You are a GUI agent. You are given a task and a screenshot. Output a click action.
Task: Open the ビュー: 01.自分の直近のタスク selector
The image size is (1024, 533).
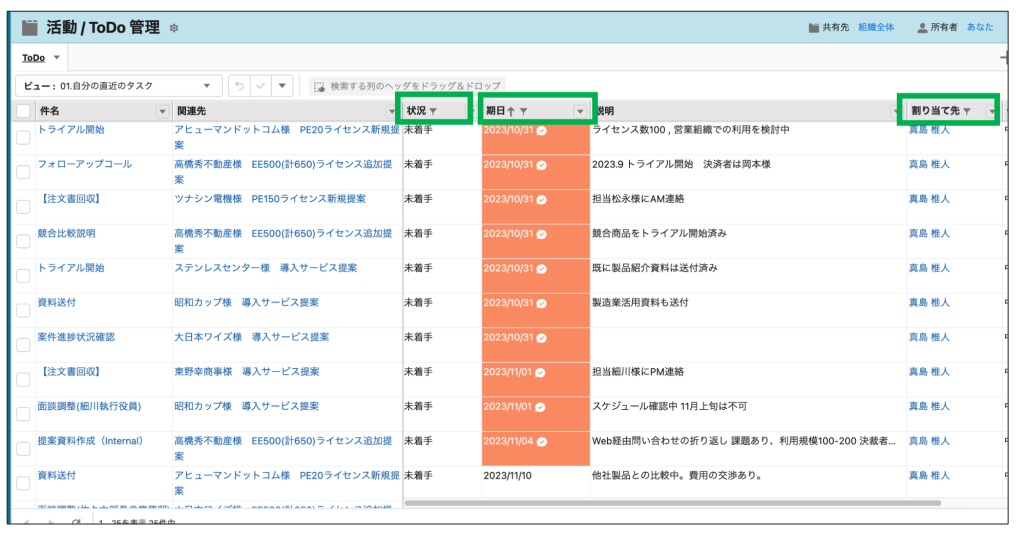click(118, 86)
